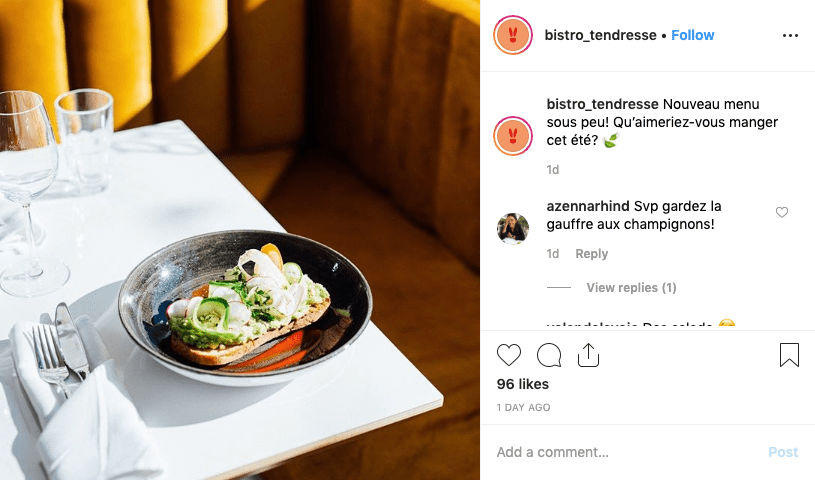This screenshot has width=815, height=480.
Task: View the list of 96 likes
Action: [x=522, y=384]
